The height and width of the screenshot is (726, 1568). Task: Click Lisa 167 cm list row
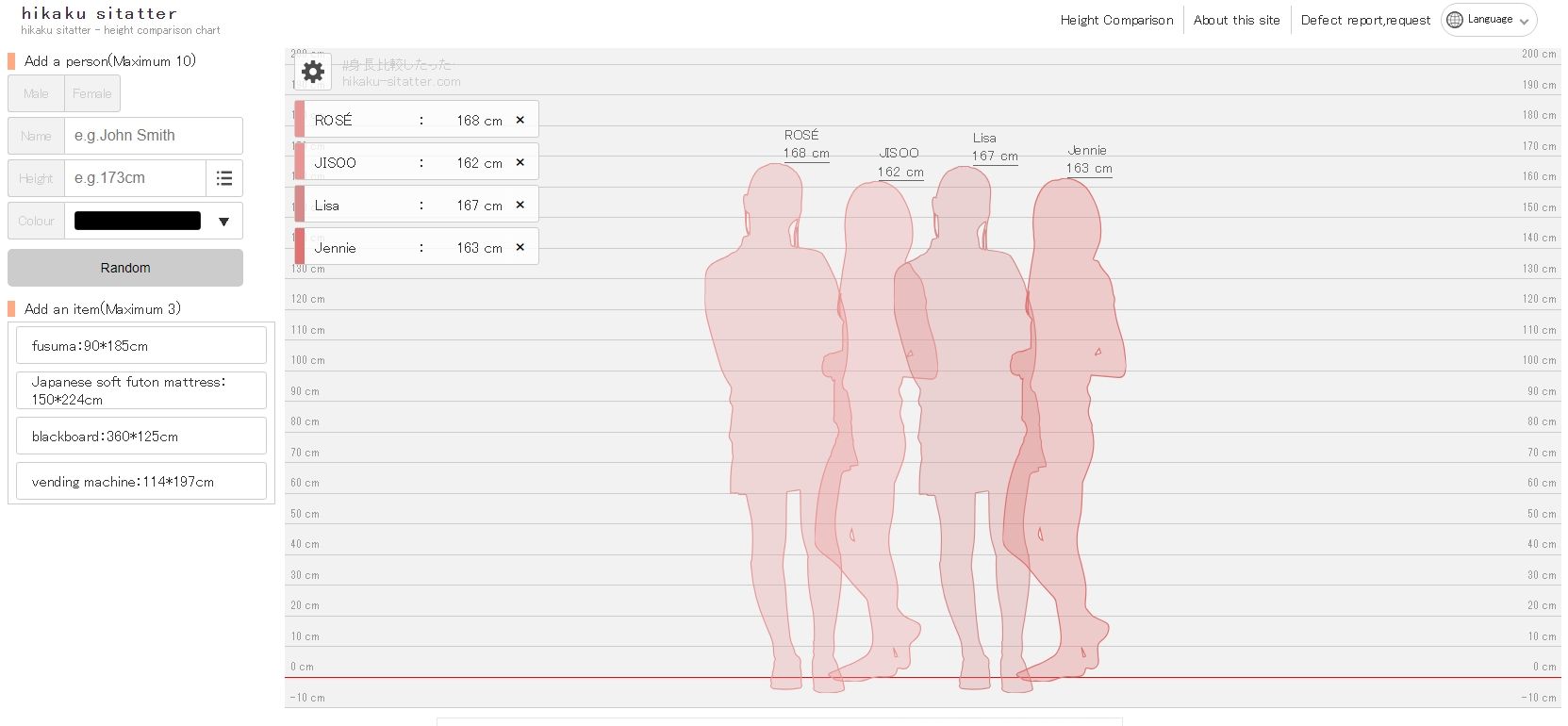point(417,205)
